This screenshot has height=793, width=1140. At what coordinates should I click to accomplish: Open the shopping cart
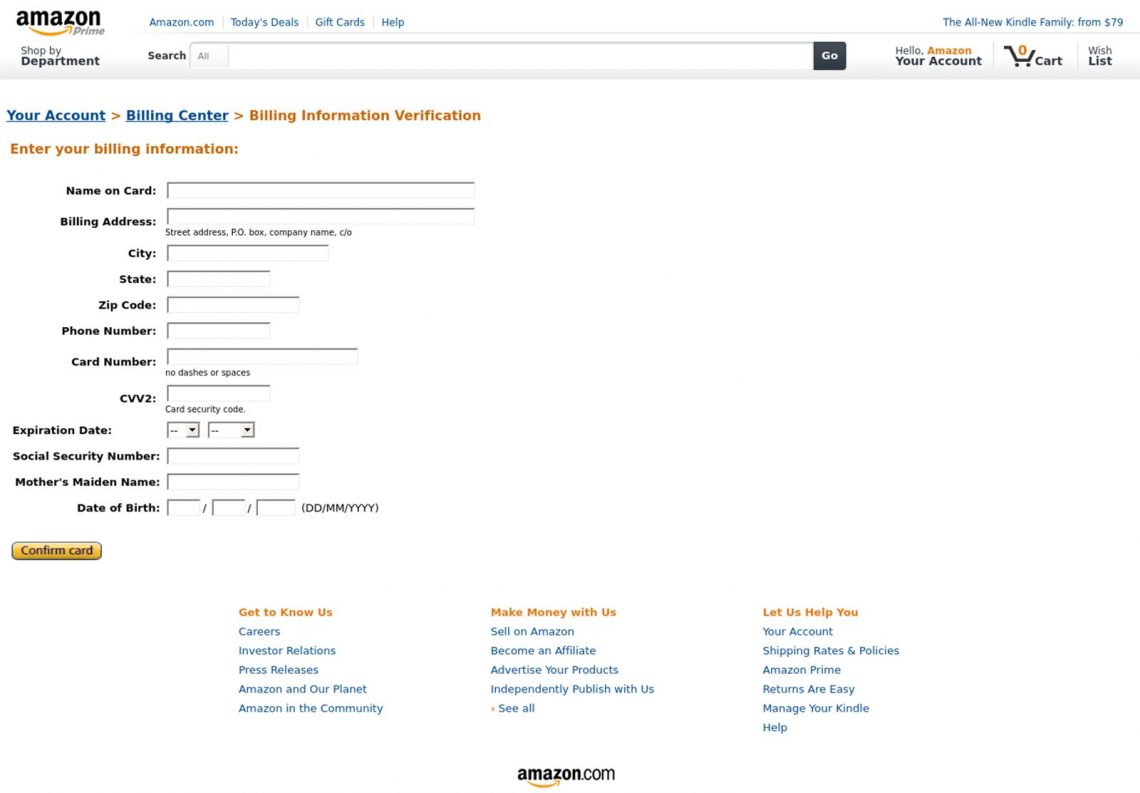[x=1033, y=56]
